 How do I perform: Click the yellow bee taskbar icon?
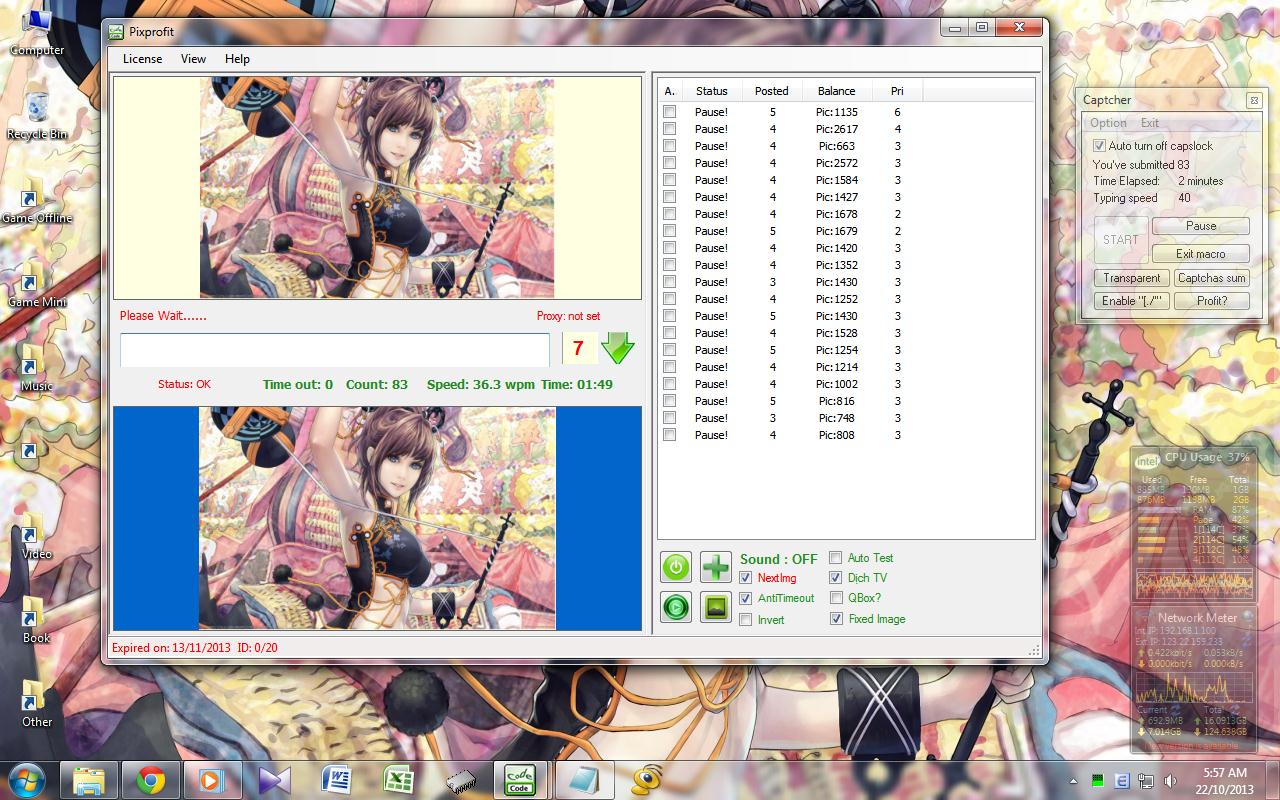pyautogui.click(x=646, y=779)
